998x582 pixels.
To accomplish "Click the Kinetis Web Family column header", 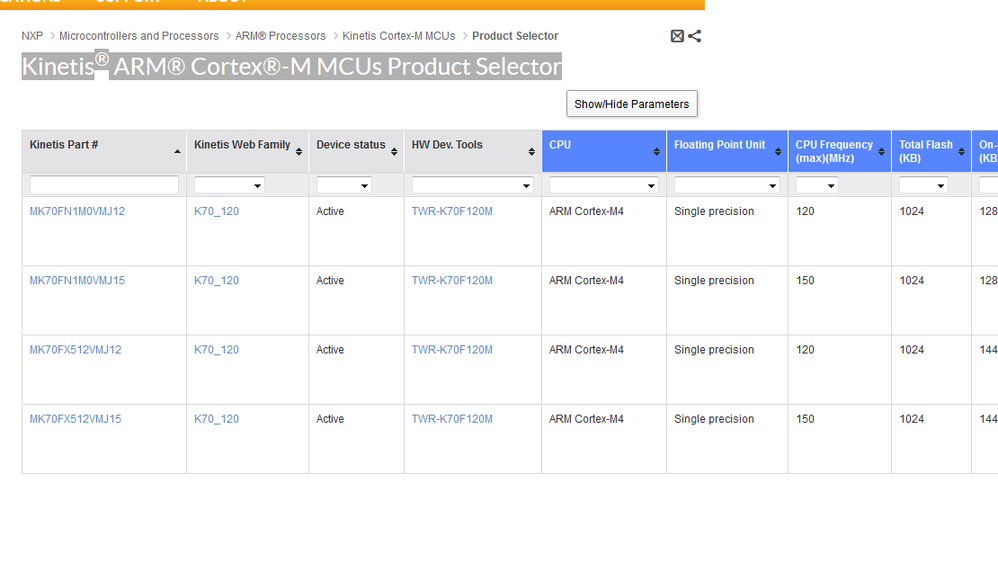I will tap(248, 152).
